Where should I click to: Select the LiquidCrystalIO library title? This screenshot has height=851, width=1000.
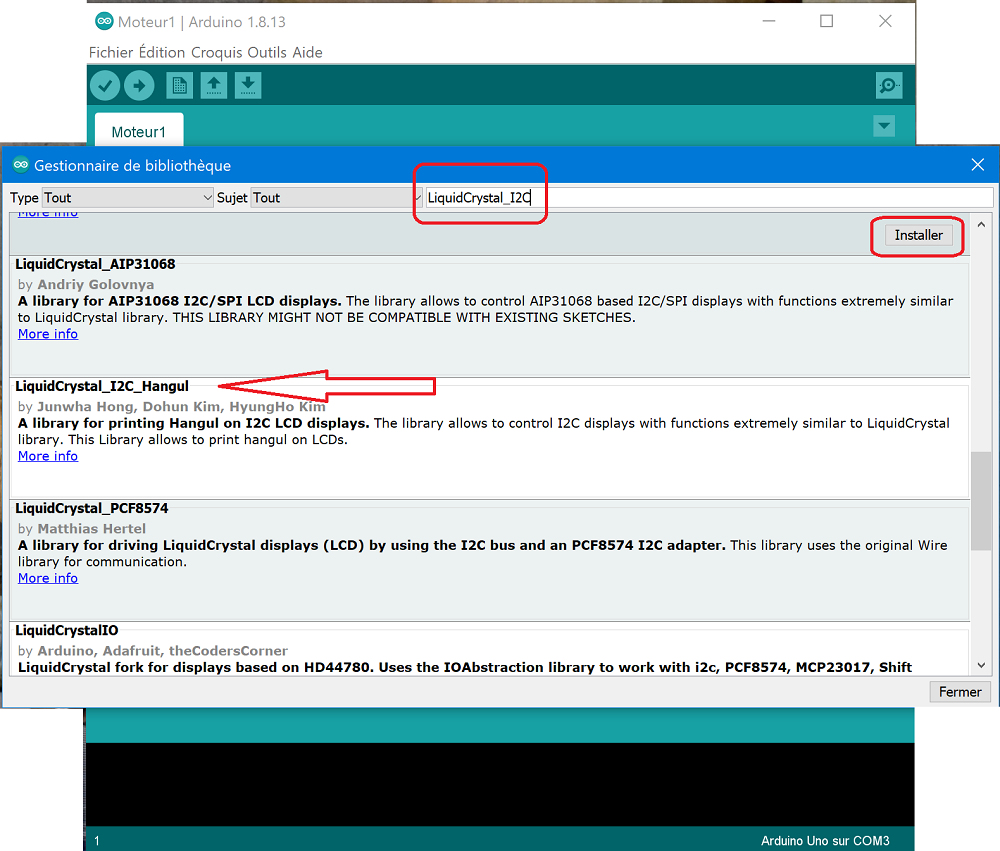click(x=67, y=630)
